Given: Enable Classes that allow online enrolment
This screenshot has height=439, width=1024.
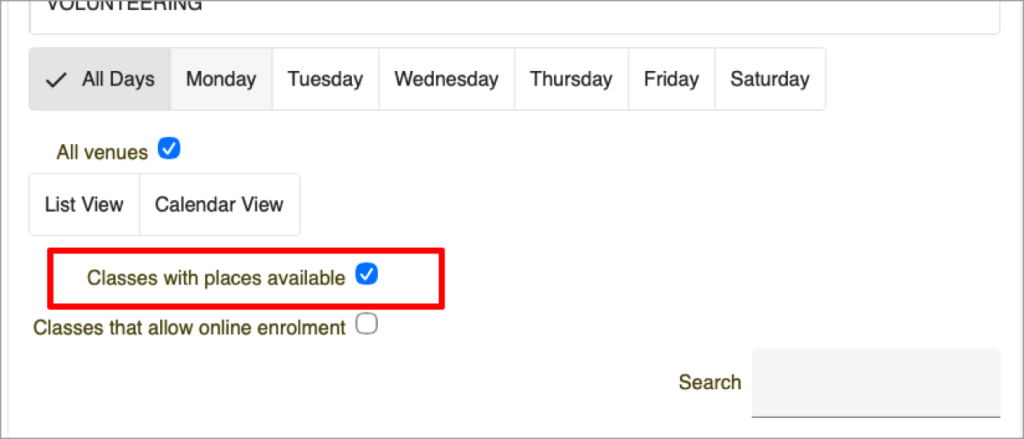Looking at the screenshot, I should pyautogui.click(x=366, y=324).
